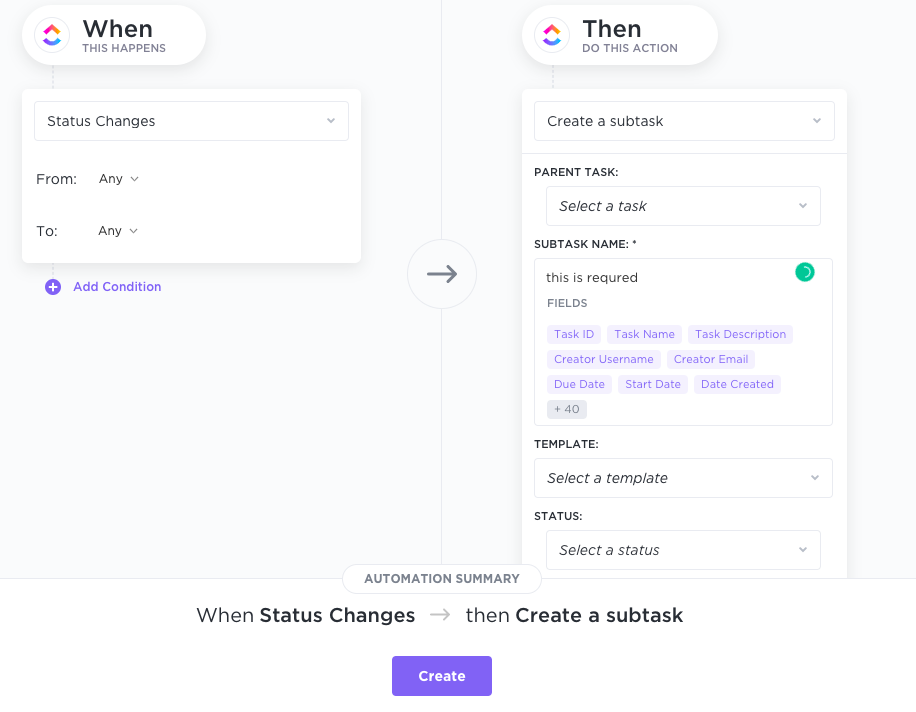Click the plus icon next to Add Condition
This screenshot has height=712, width=916.
52,286
